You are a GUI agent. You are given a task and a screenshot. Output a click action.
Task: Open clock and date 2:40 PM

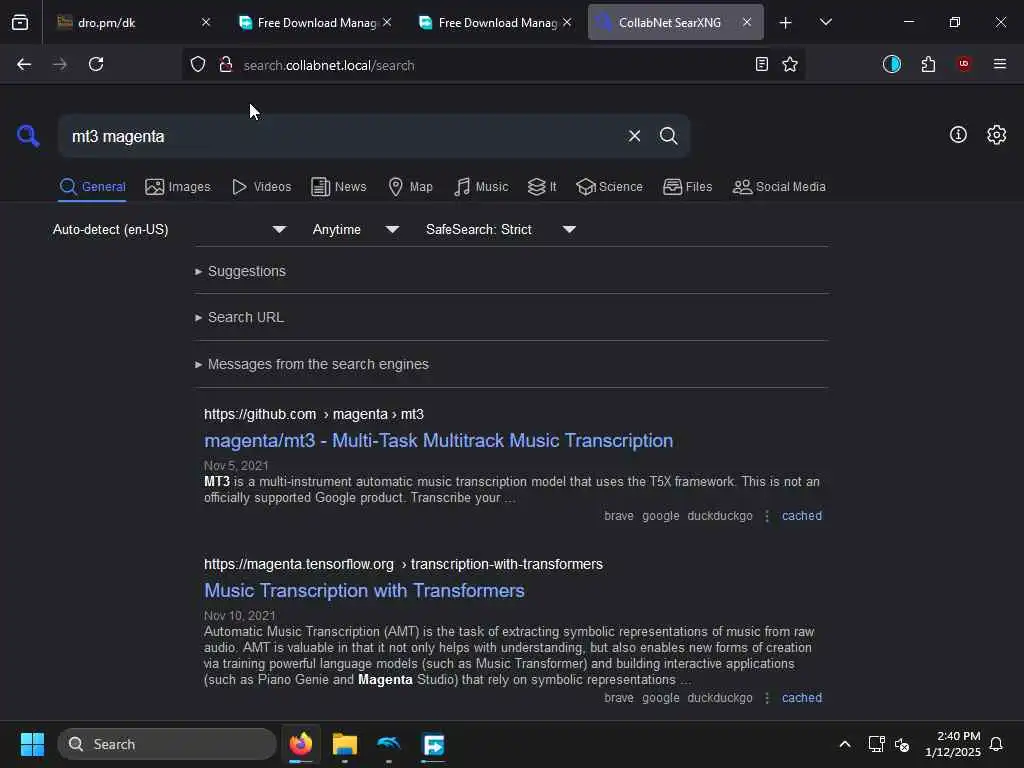tap(952, 744)
